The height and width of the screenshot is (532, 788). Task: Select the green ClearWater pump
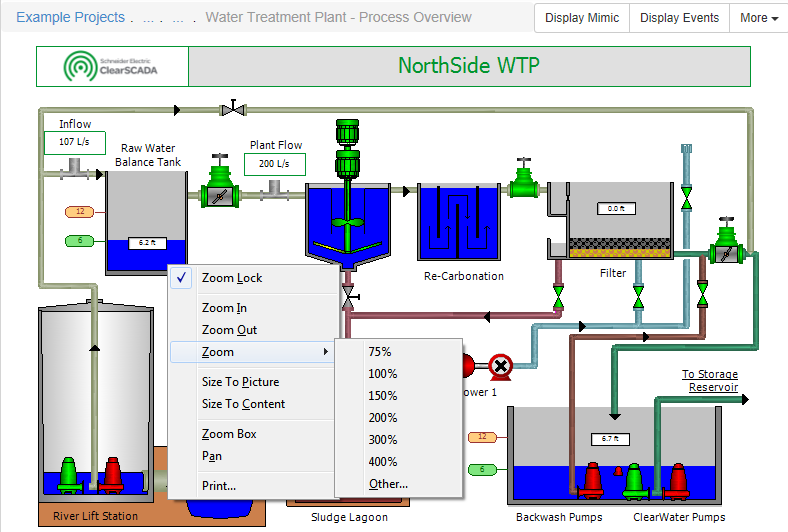coord(632,480)
